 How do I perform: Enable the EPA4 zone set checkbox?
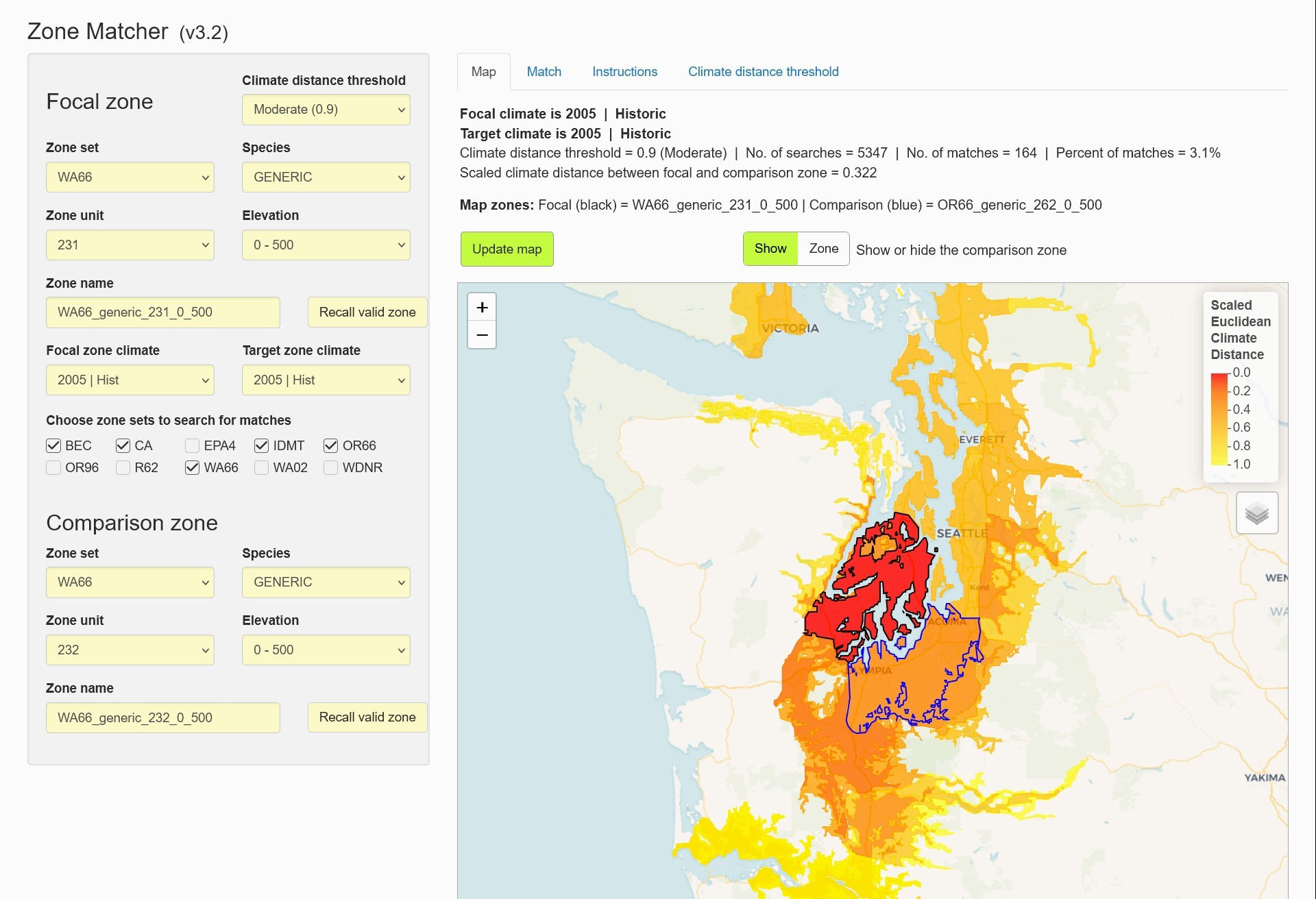tap(192, 445)
